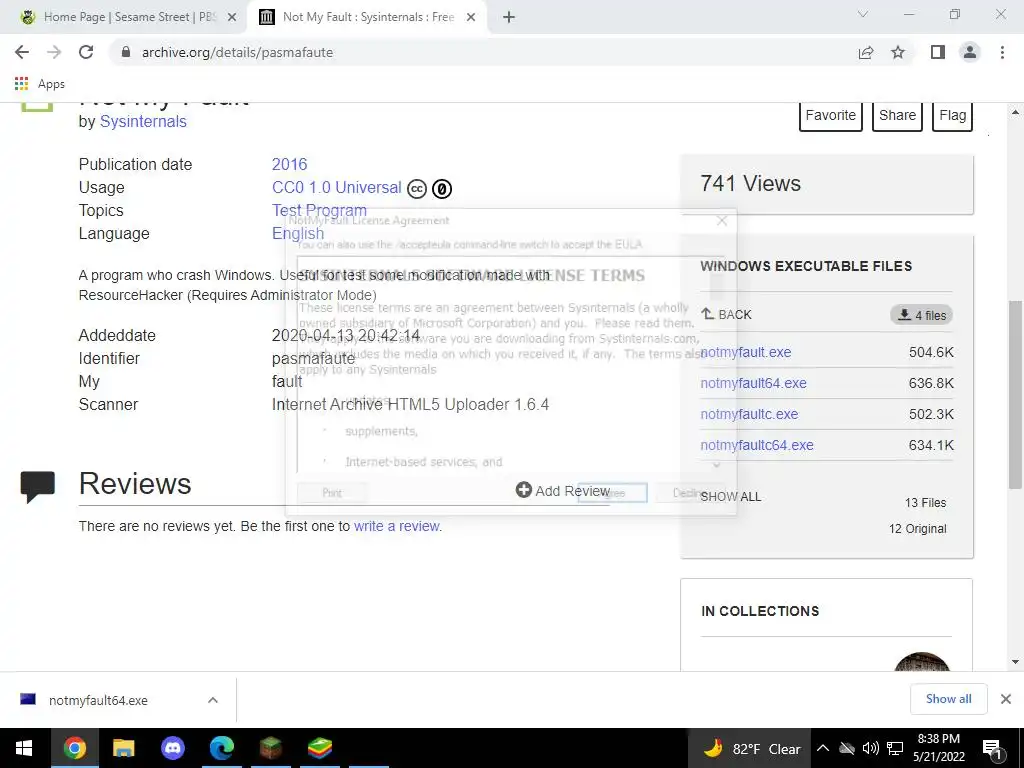Close the NotMyFault License Agreement dialog
This screenshot has width=1024, height=768.
click(x=722, y=221)
